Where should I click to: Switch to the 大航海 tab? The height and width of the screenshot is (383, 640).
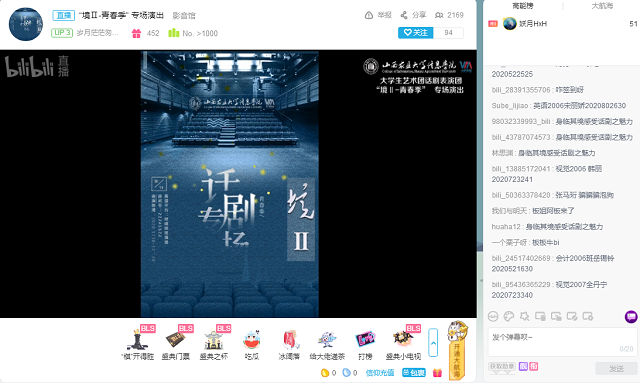coord(602,6)
